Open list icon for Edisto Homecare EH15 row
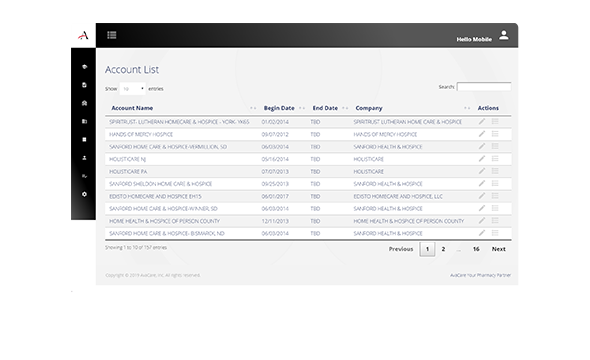Screen dimensions: 590x360 point(495,196)
